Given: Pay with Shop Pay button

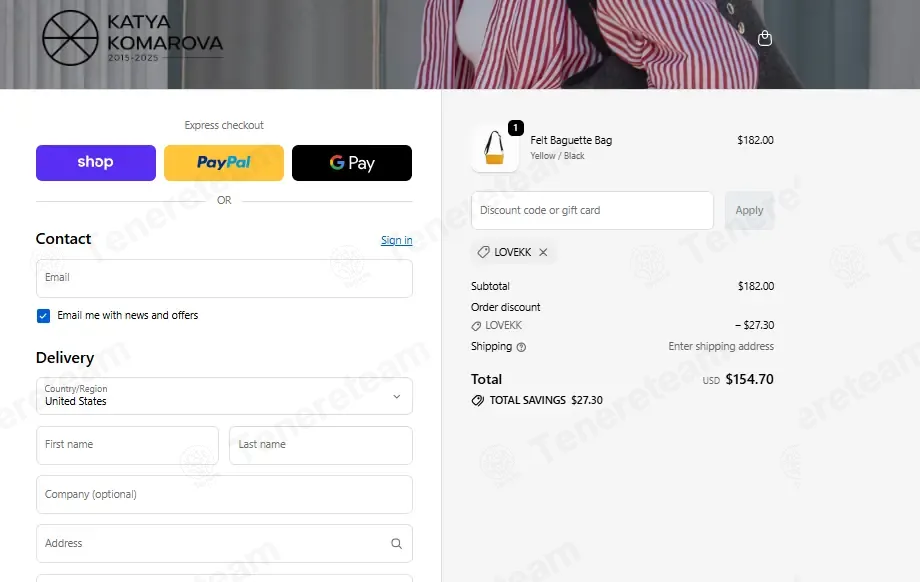Looking at the screenshot, I should pos(96,163).
